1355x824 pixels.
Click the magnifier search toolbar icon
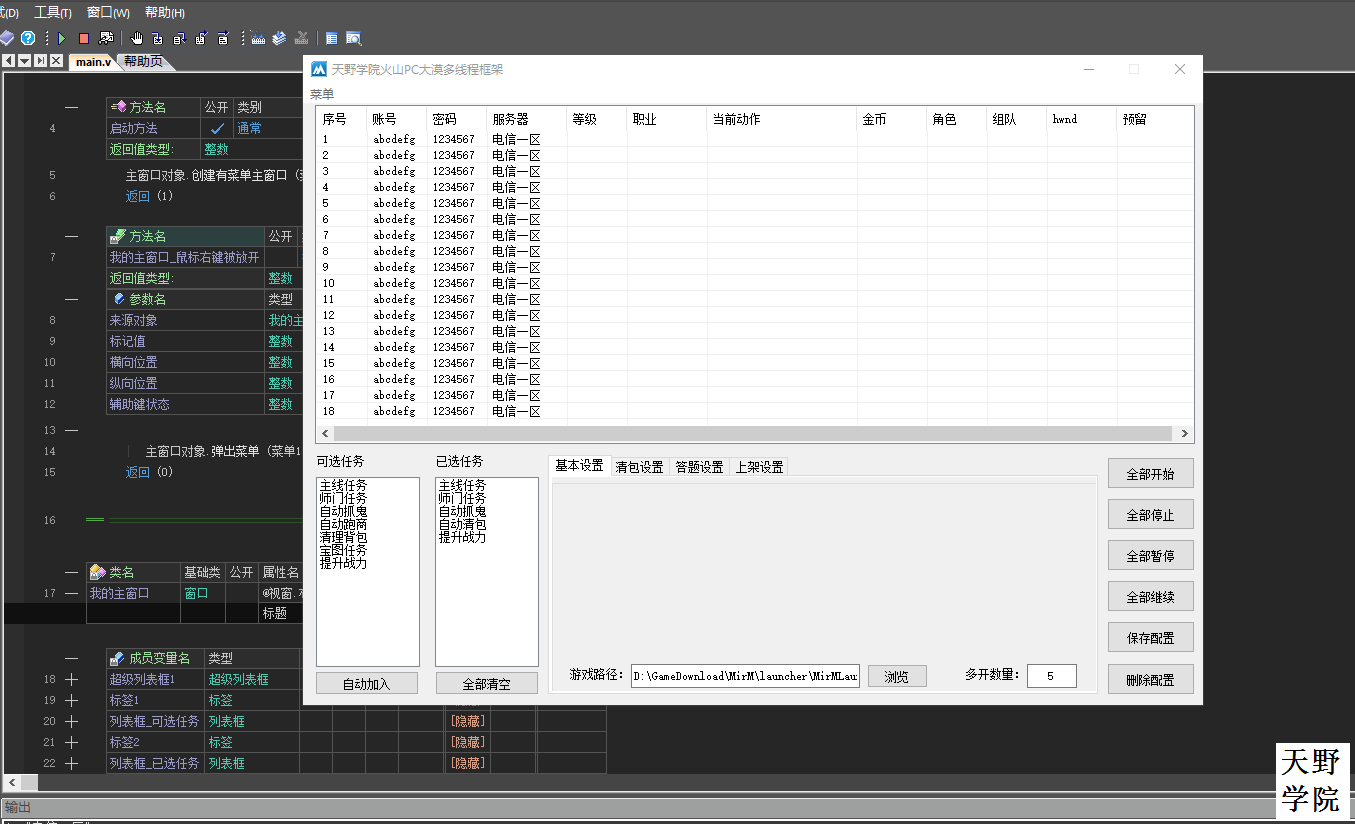click(x=353, y=38)
